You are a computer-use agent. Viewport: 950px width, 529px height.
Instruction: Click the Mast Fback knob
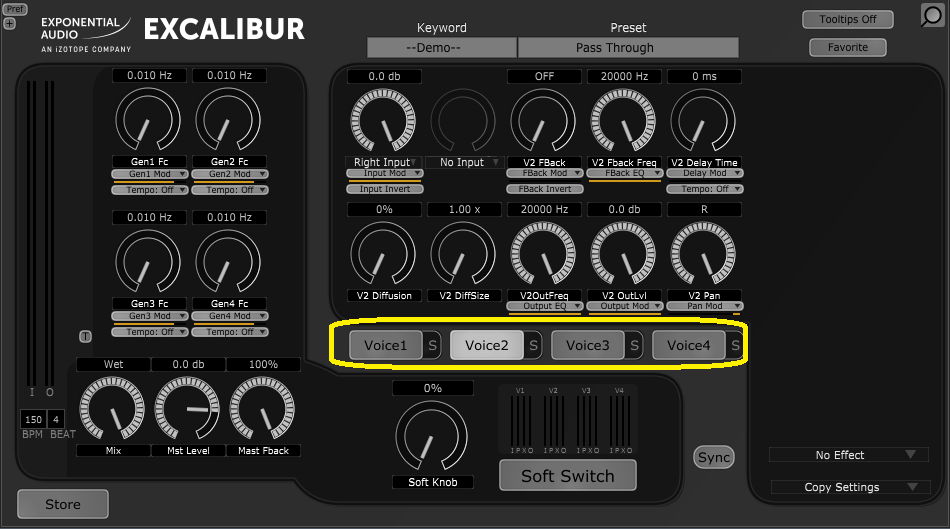point(262,409)
